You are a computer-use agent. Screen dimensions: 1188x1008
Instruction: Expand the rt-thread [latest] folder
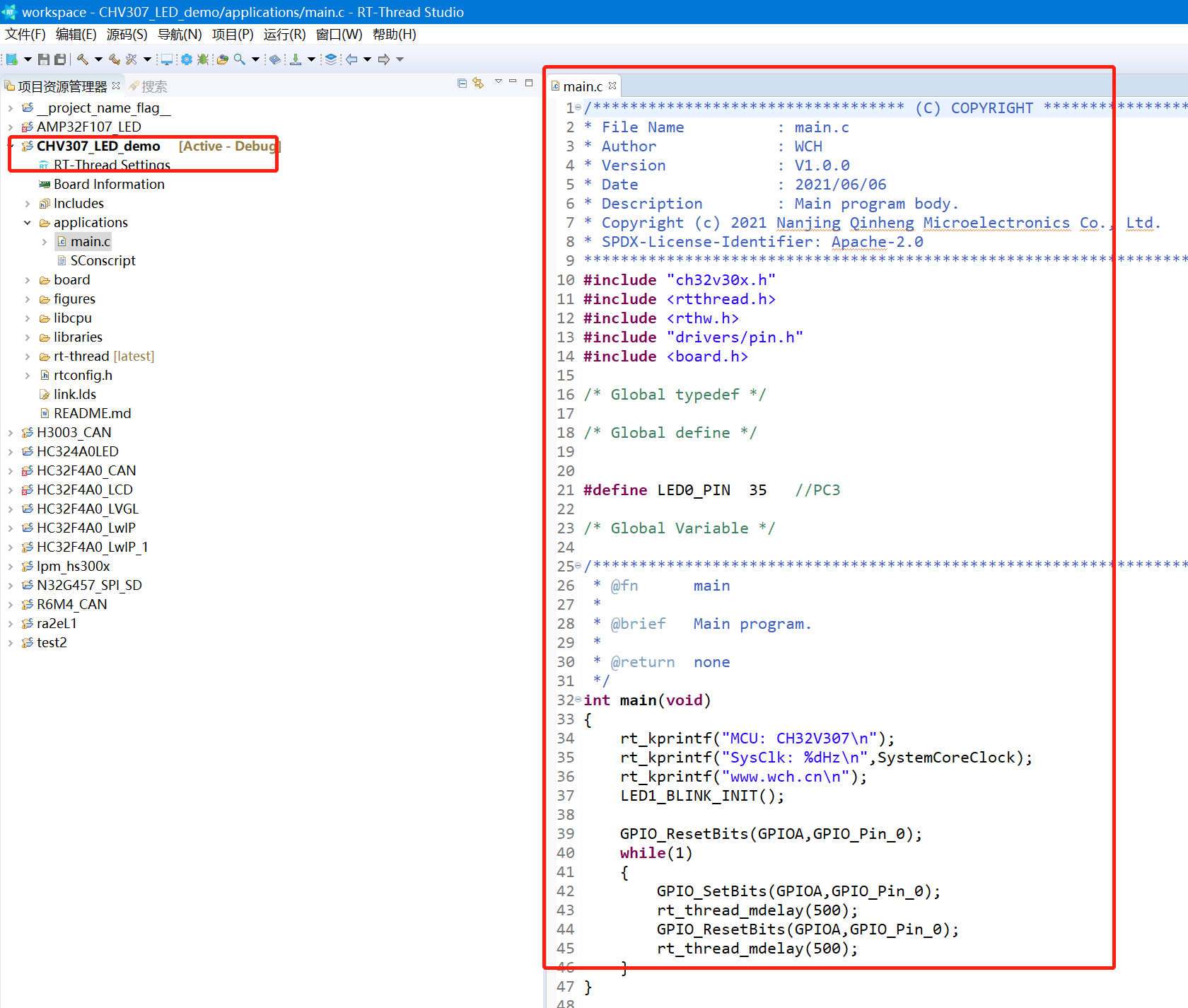(x=27, y=357)
